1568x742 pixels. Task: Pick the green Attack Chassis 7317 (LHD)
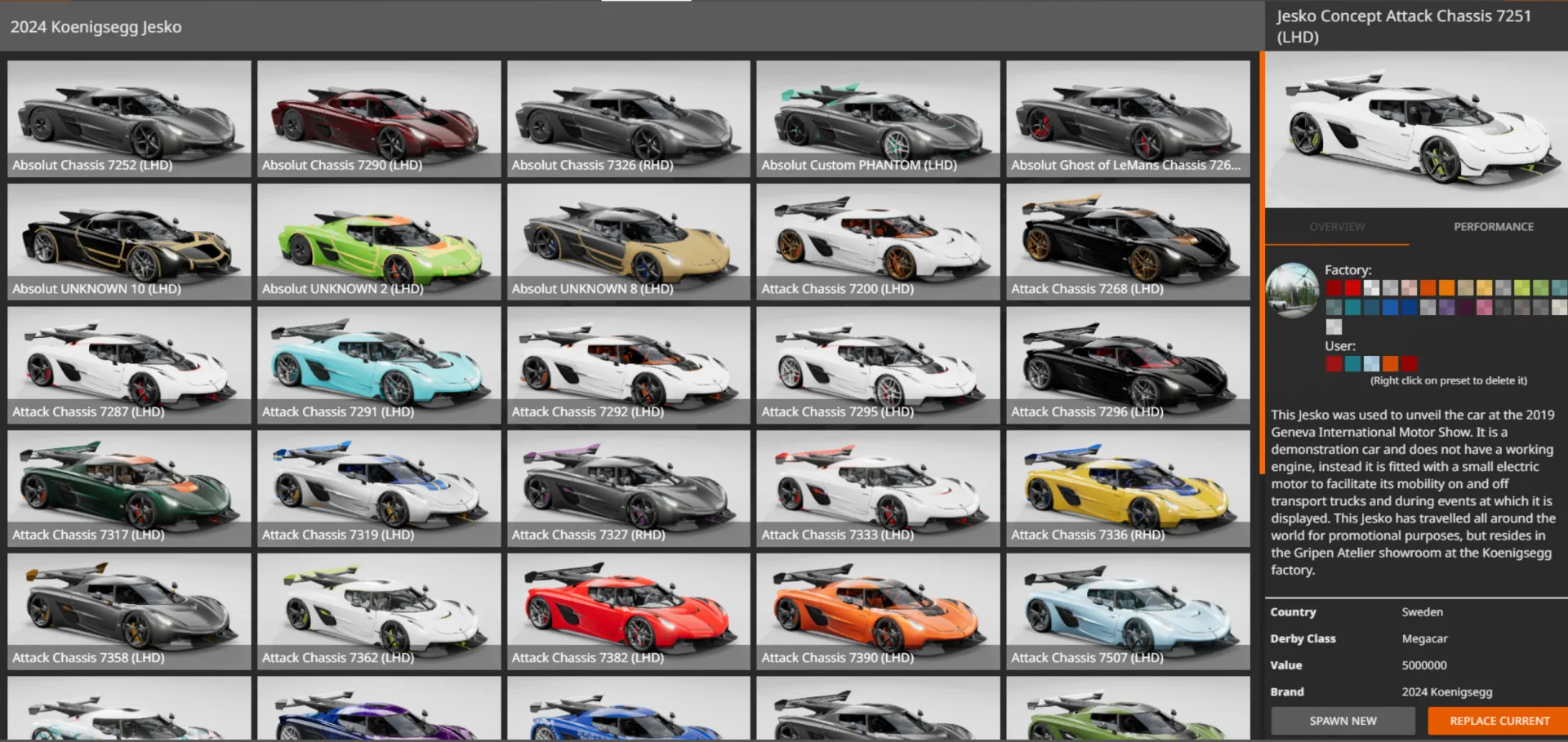129,488
